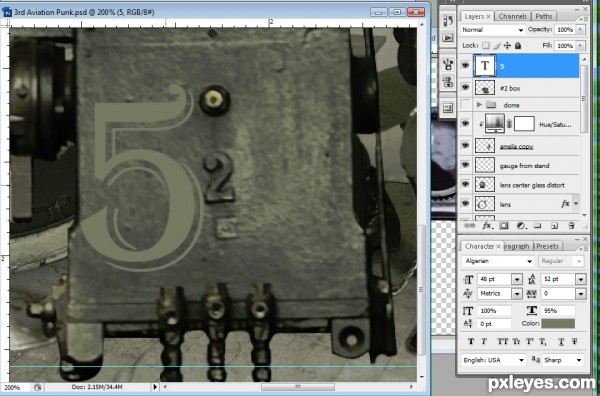Image resolution: width=600 pixels, height=396 pixels.
Task: Toggle All Caps text style
Action: [x=502, y=341]
